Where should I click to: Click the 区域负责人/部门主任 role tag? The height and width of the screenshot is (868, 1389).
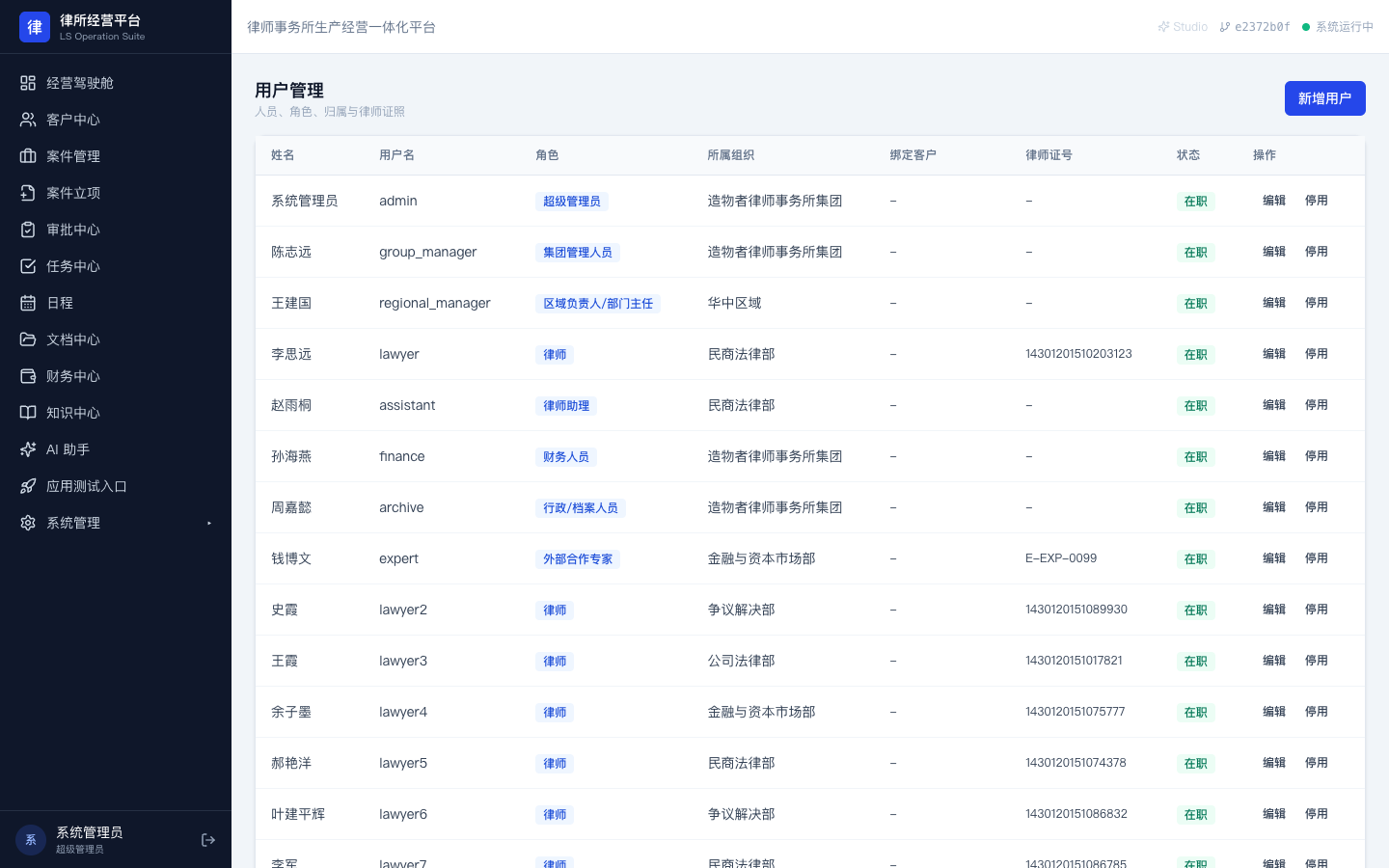[598, 304]
